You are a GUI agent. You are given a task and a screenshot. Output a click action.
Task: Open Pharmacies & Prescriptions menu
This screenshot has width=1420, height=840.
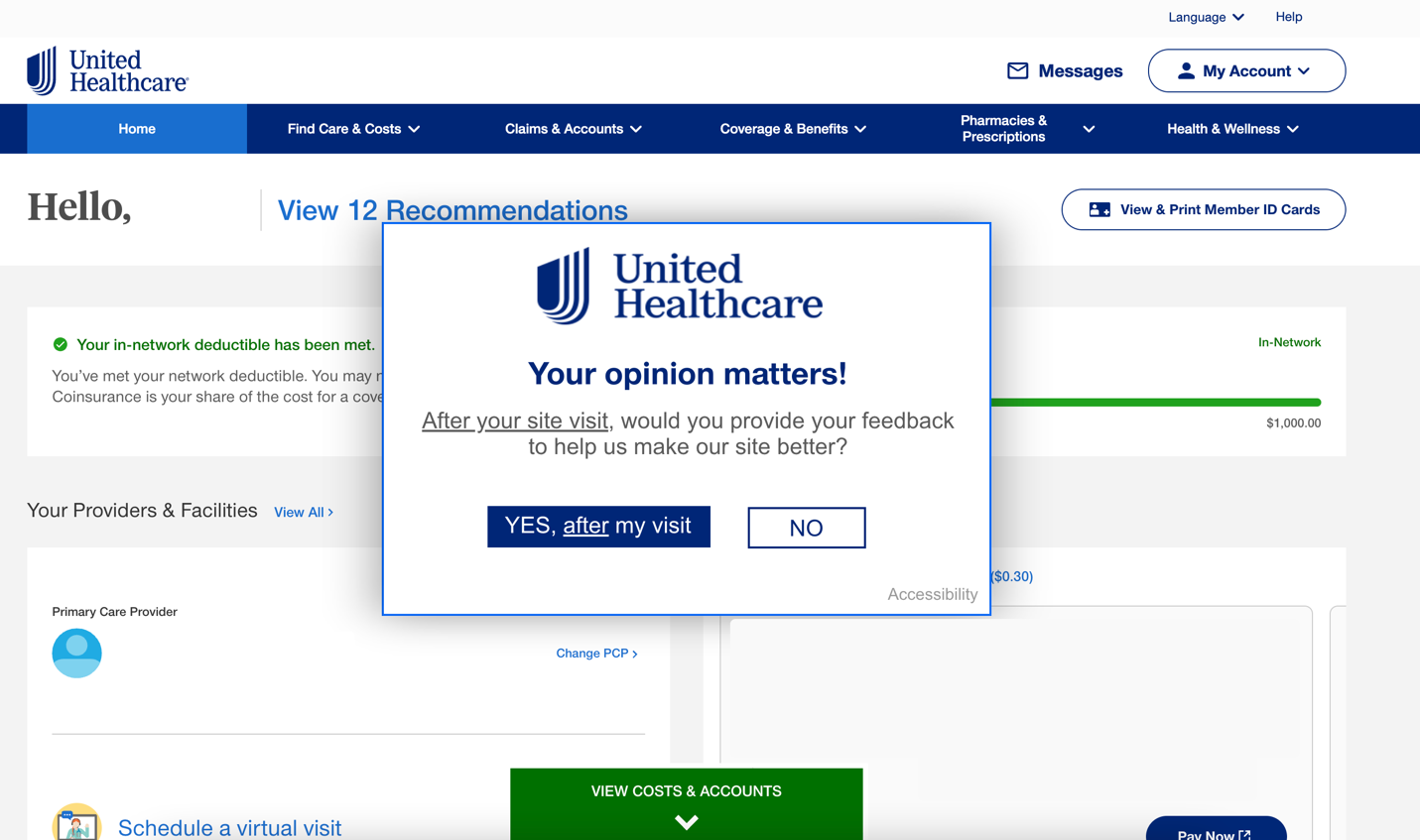1026,129
